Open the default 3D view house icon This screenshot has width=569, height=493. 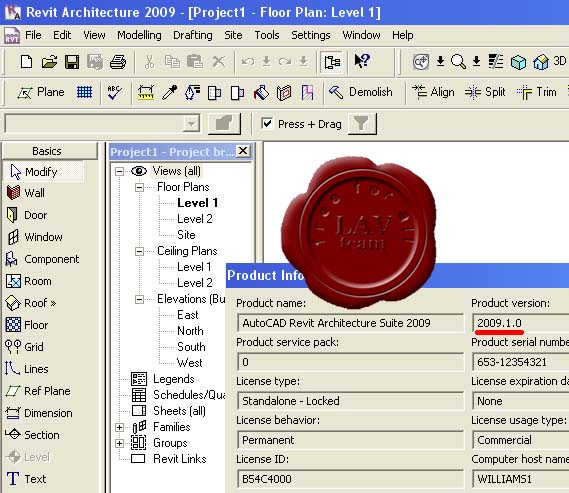pos(541,62)
